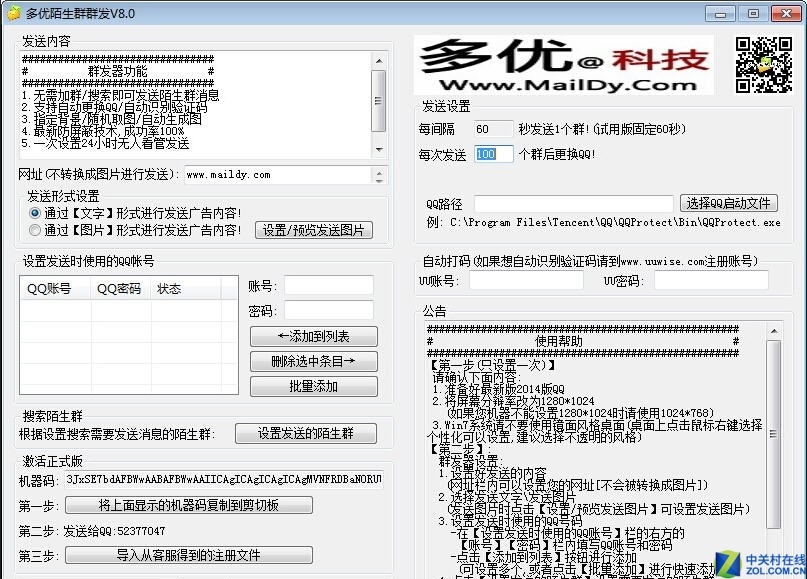Click the 批量添加 button

pyautogui.click(x=313, y=386)
